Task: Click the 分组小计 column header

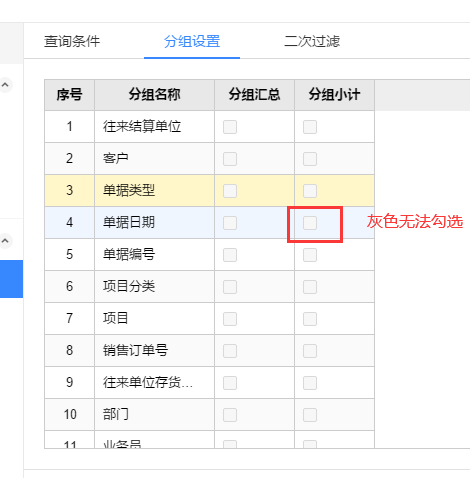Action: (x=334, y=95)
